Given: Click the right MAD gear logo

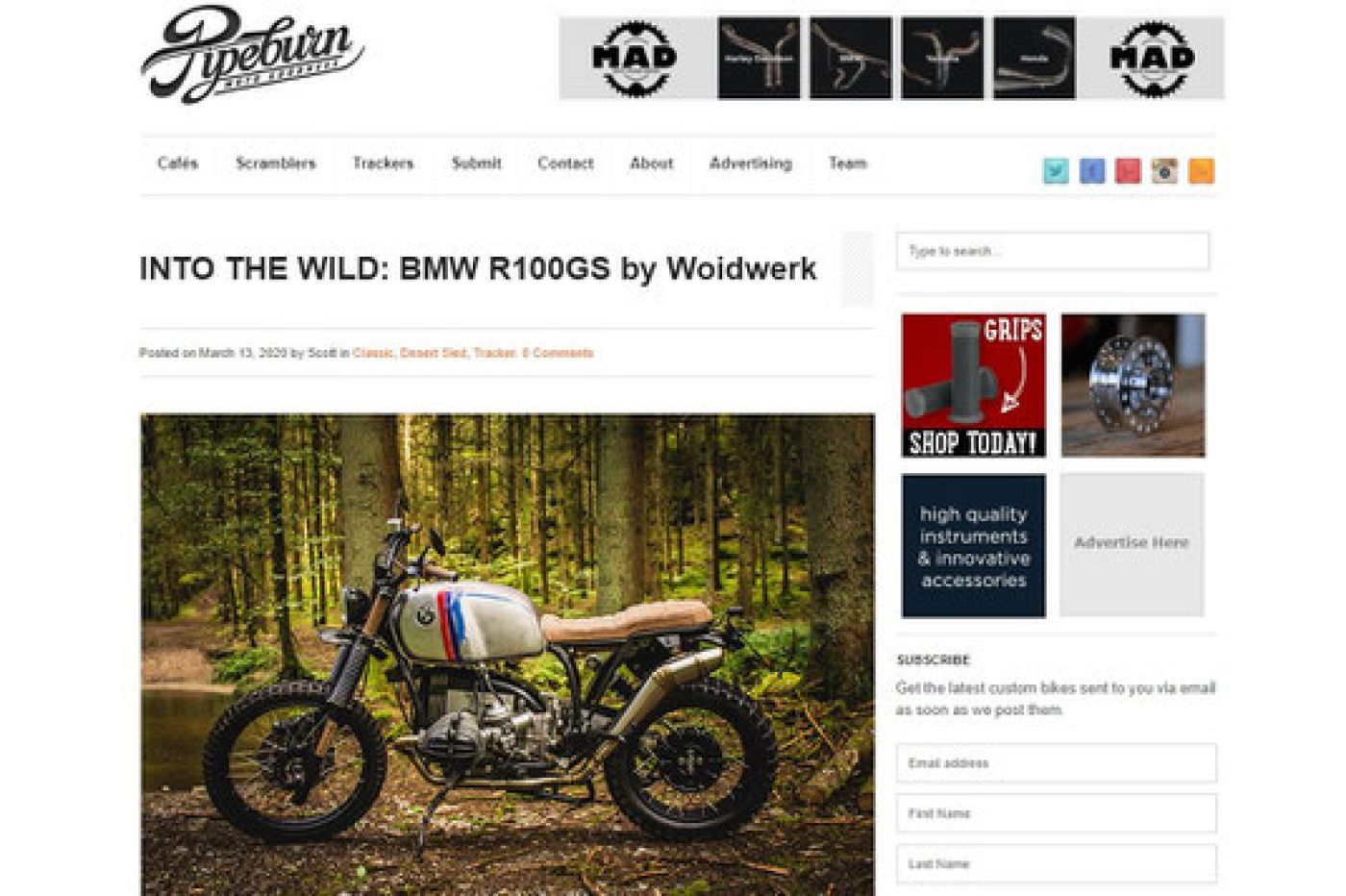Looking at the screenshot, I should [1152, 59].
